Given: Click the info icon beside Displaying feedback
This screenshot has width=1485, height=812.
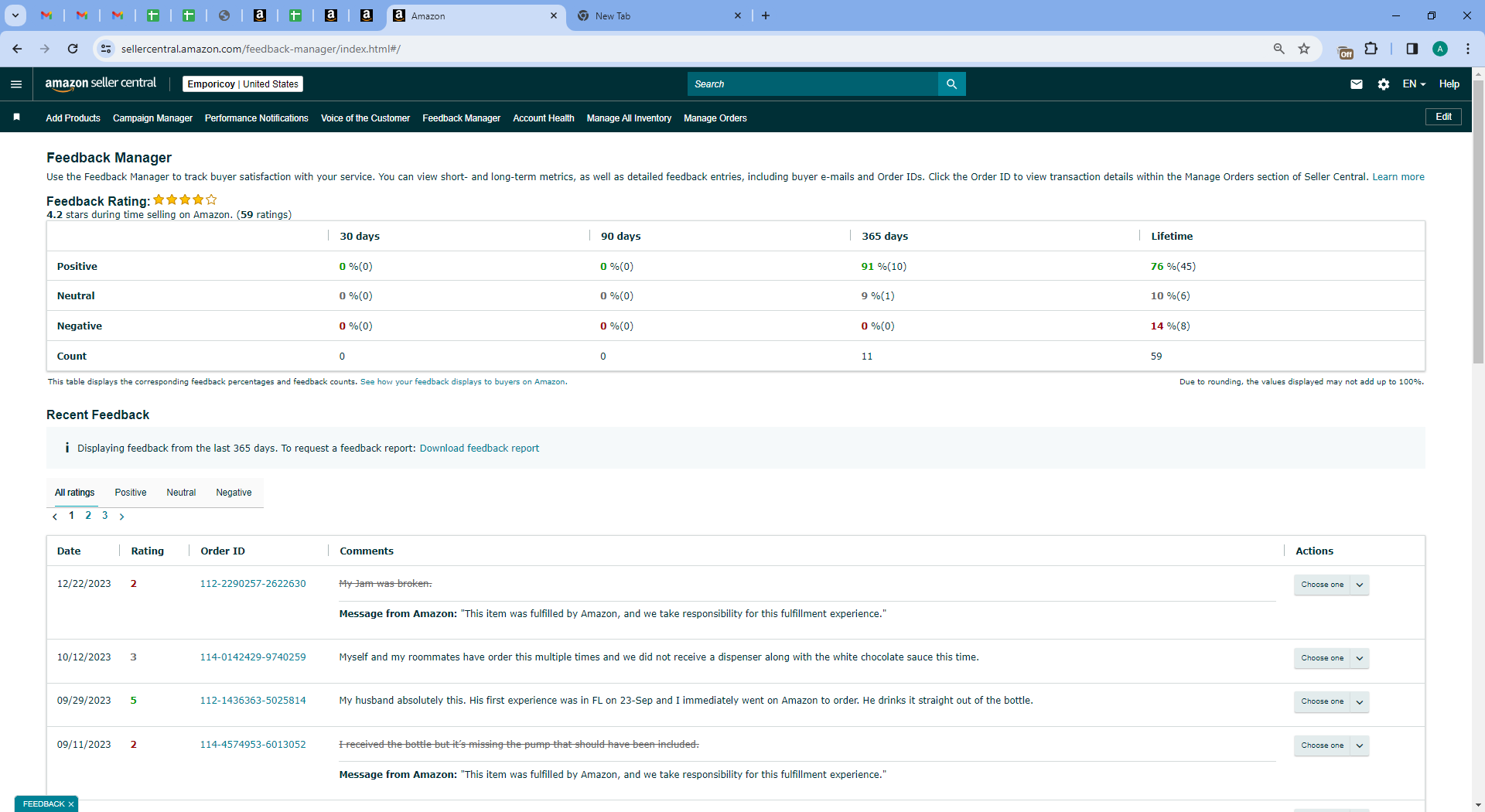Looking at the screenshot, I should point(67,448).
